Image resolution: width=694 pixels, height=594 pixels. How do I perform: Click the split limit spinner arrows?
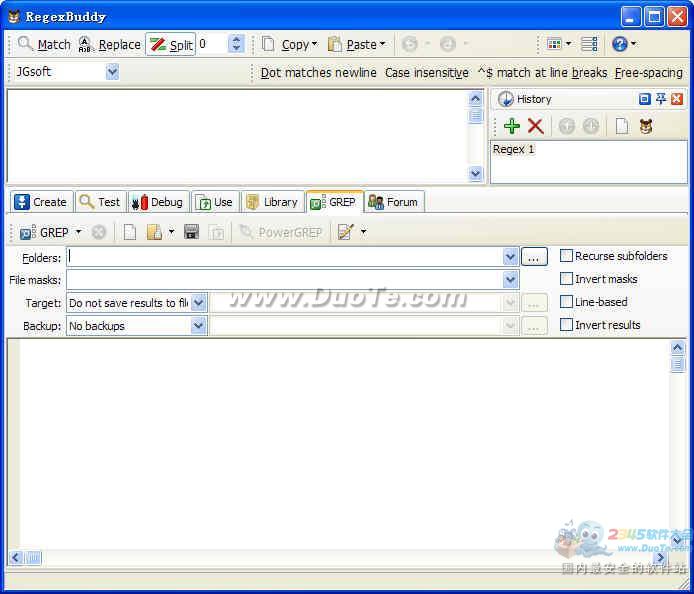click(x=236, y=44)
